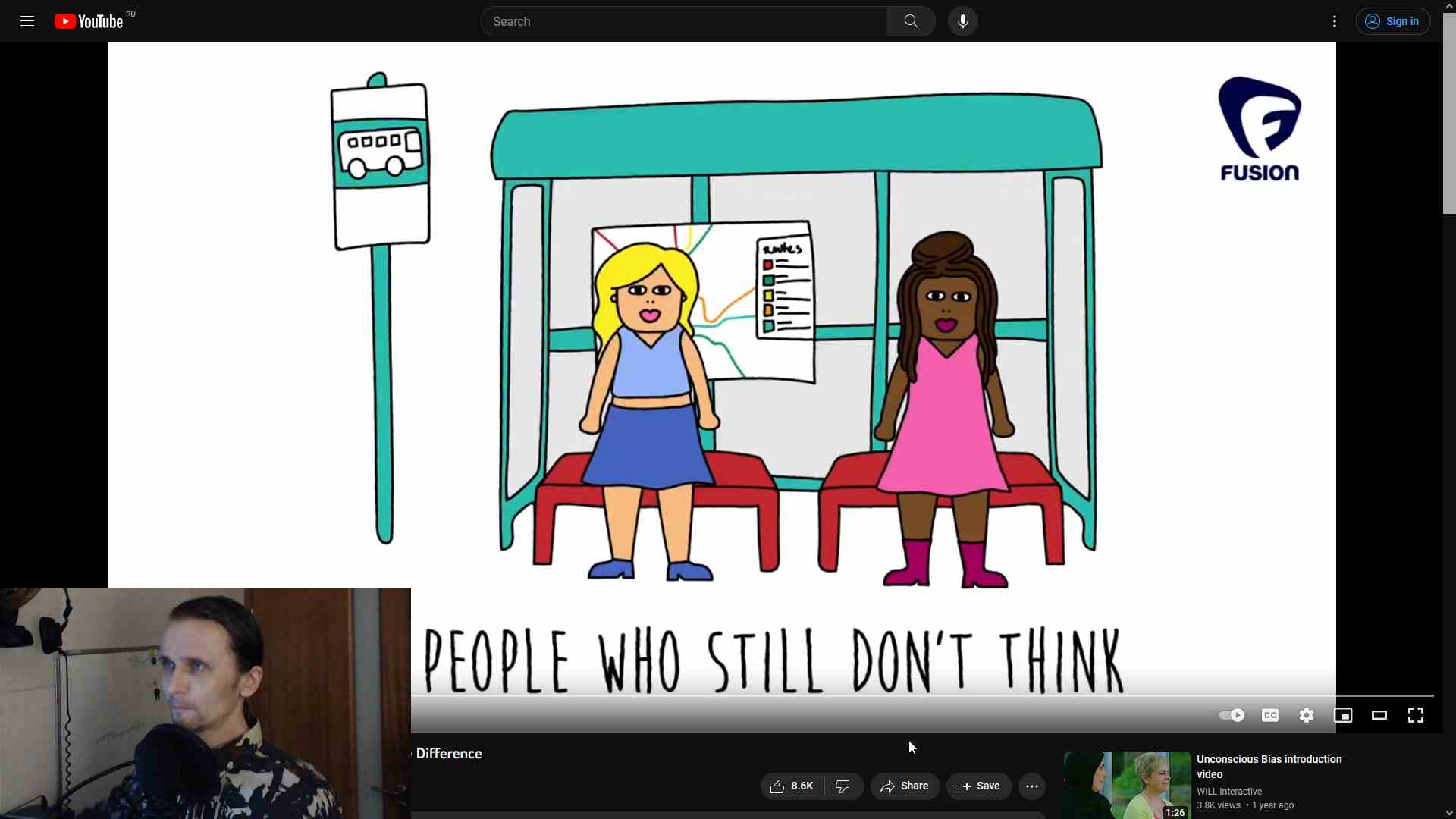Open the Save to playlist menu
Screen dimensions: 1456x819
tap(978, 786)
